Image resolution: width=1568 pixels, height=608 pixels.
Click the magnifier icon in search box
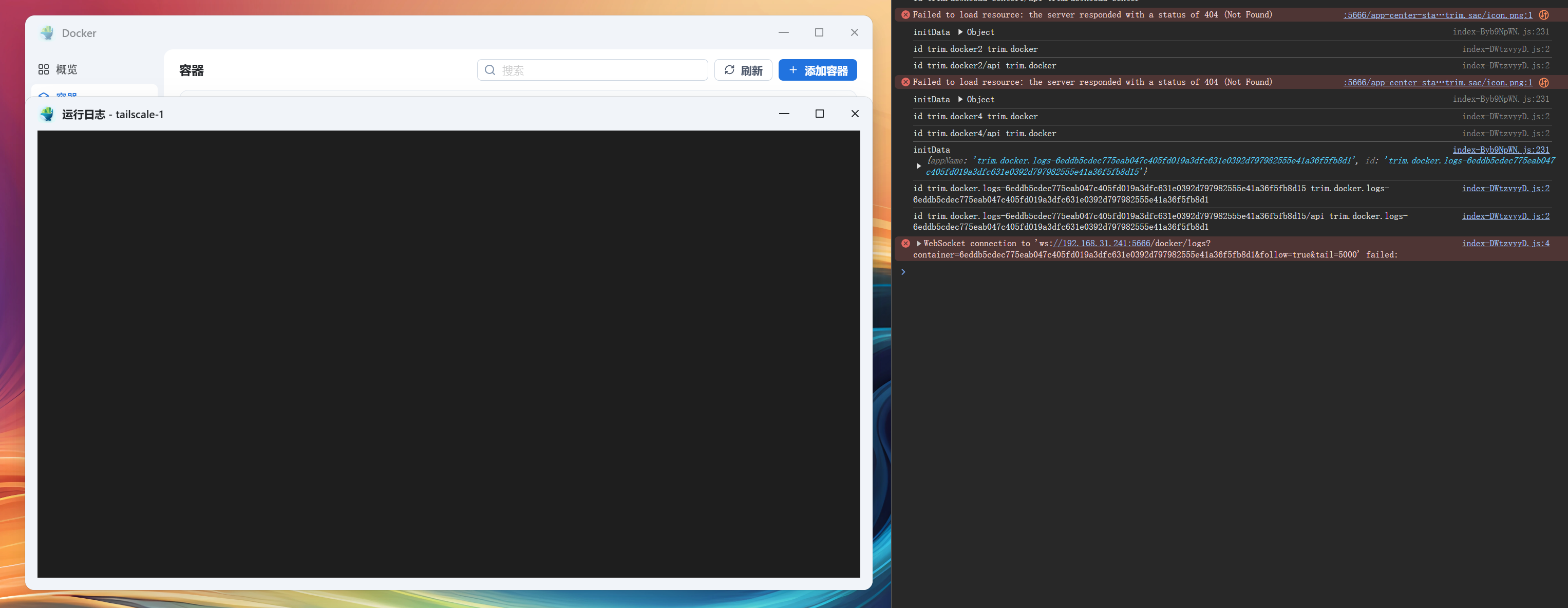490,70
